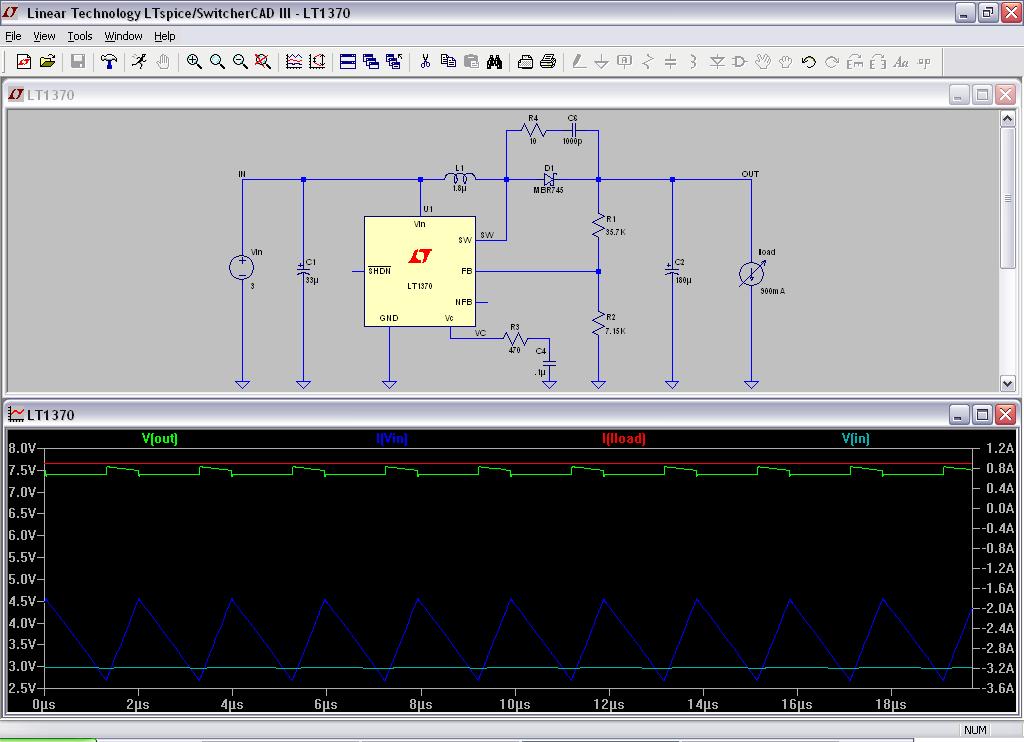The image size is (1024, 742).
Task: Click the I(Iload) trace label
Action: point(624,438)
